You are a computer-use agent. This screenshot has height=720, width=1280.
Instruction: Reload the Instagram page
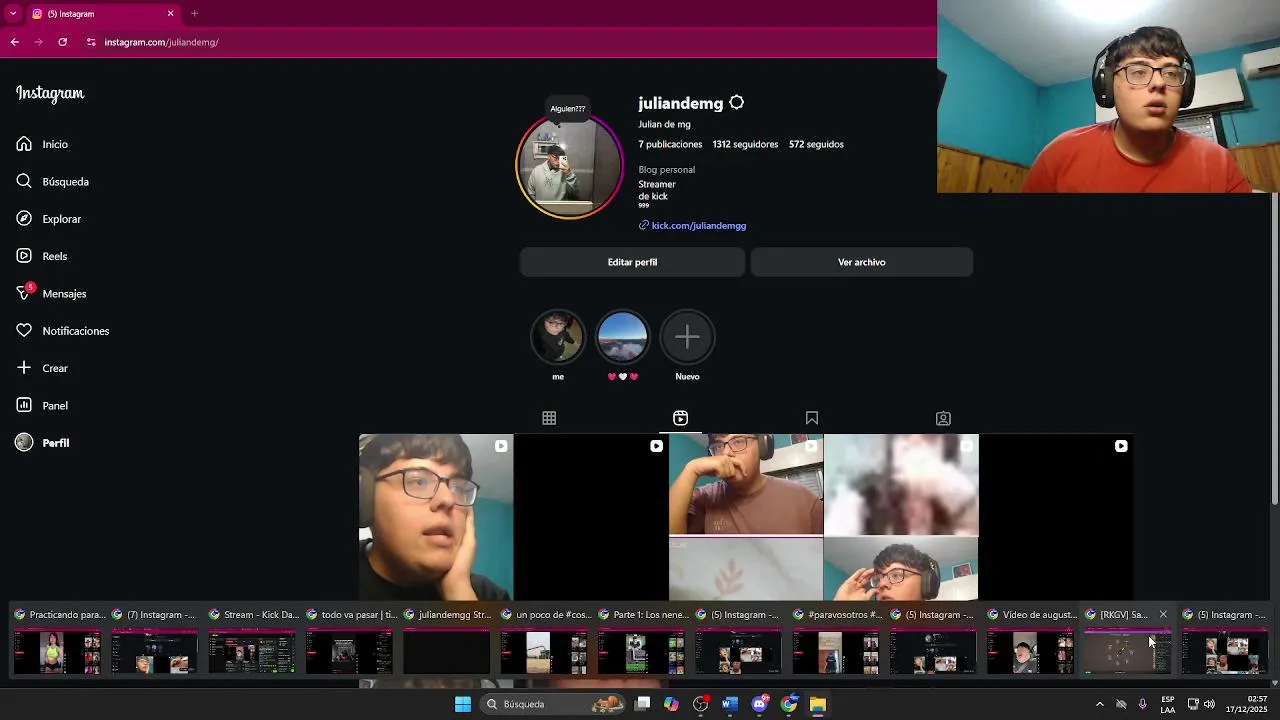(62, 42)
